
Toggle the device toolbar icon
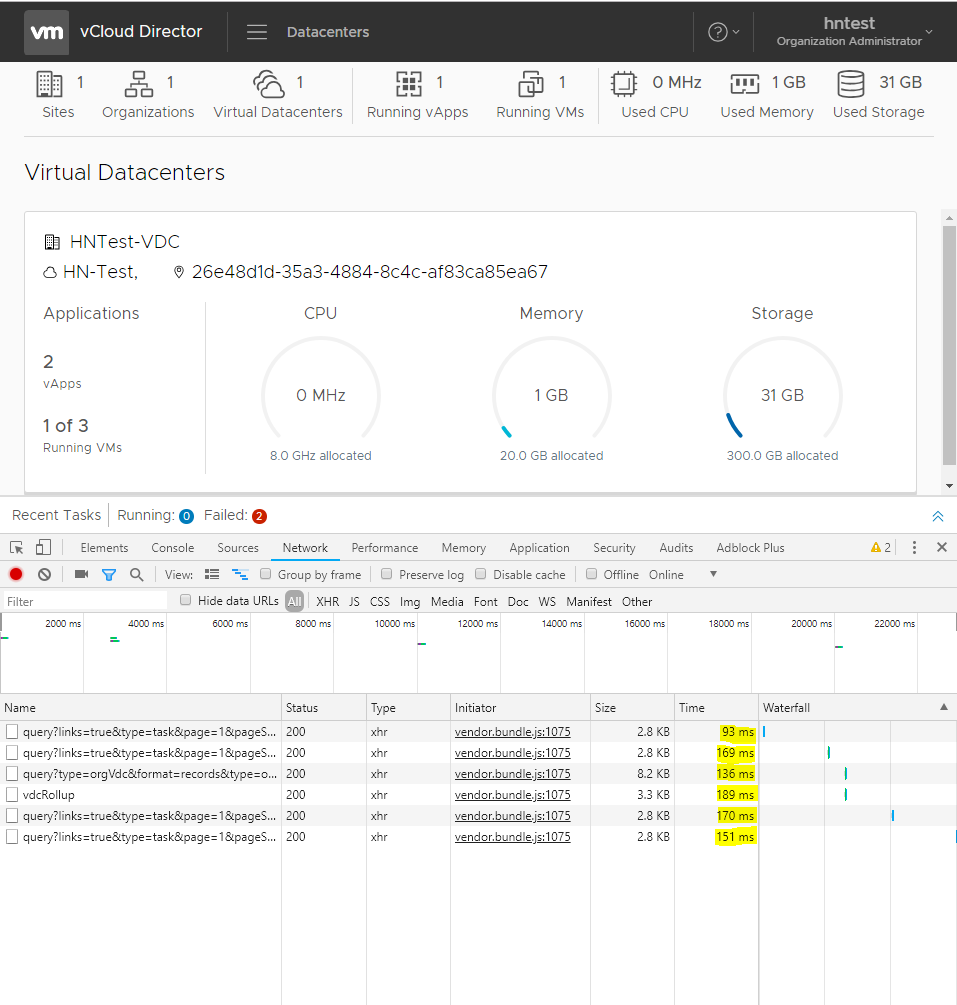coord(44,547)
